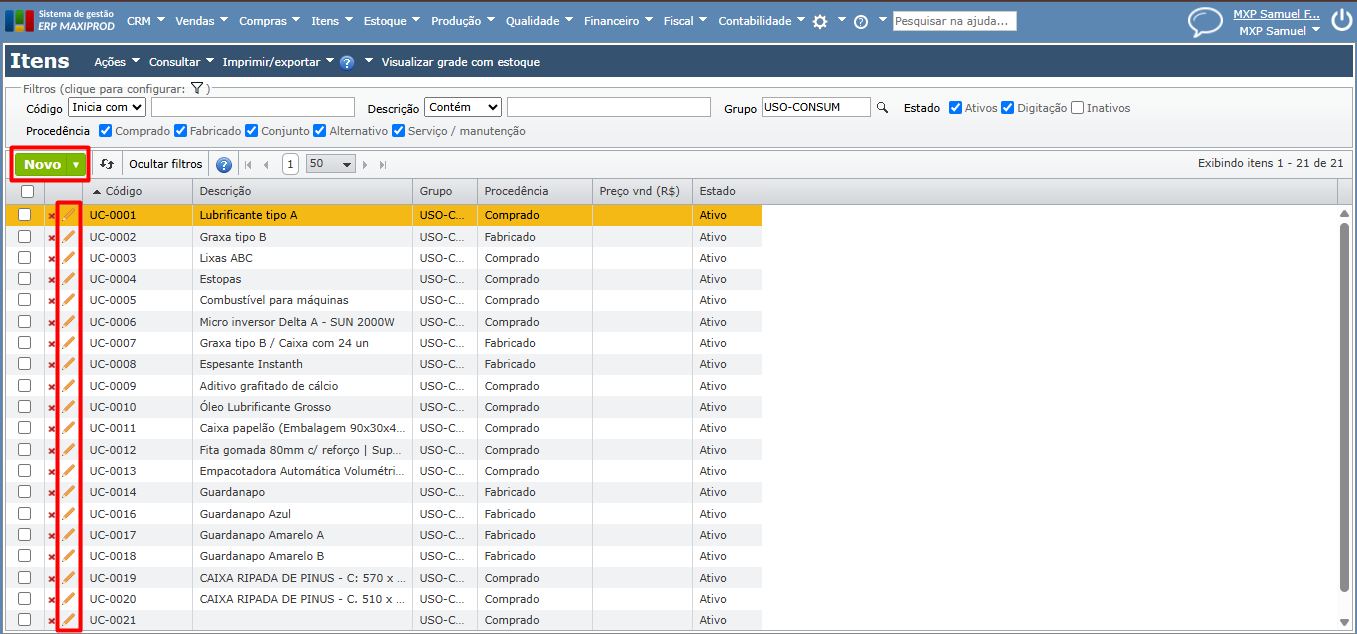1357x634 pixels.
Task: Open the page size 50 dropdown
Action: pos(331,164)
